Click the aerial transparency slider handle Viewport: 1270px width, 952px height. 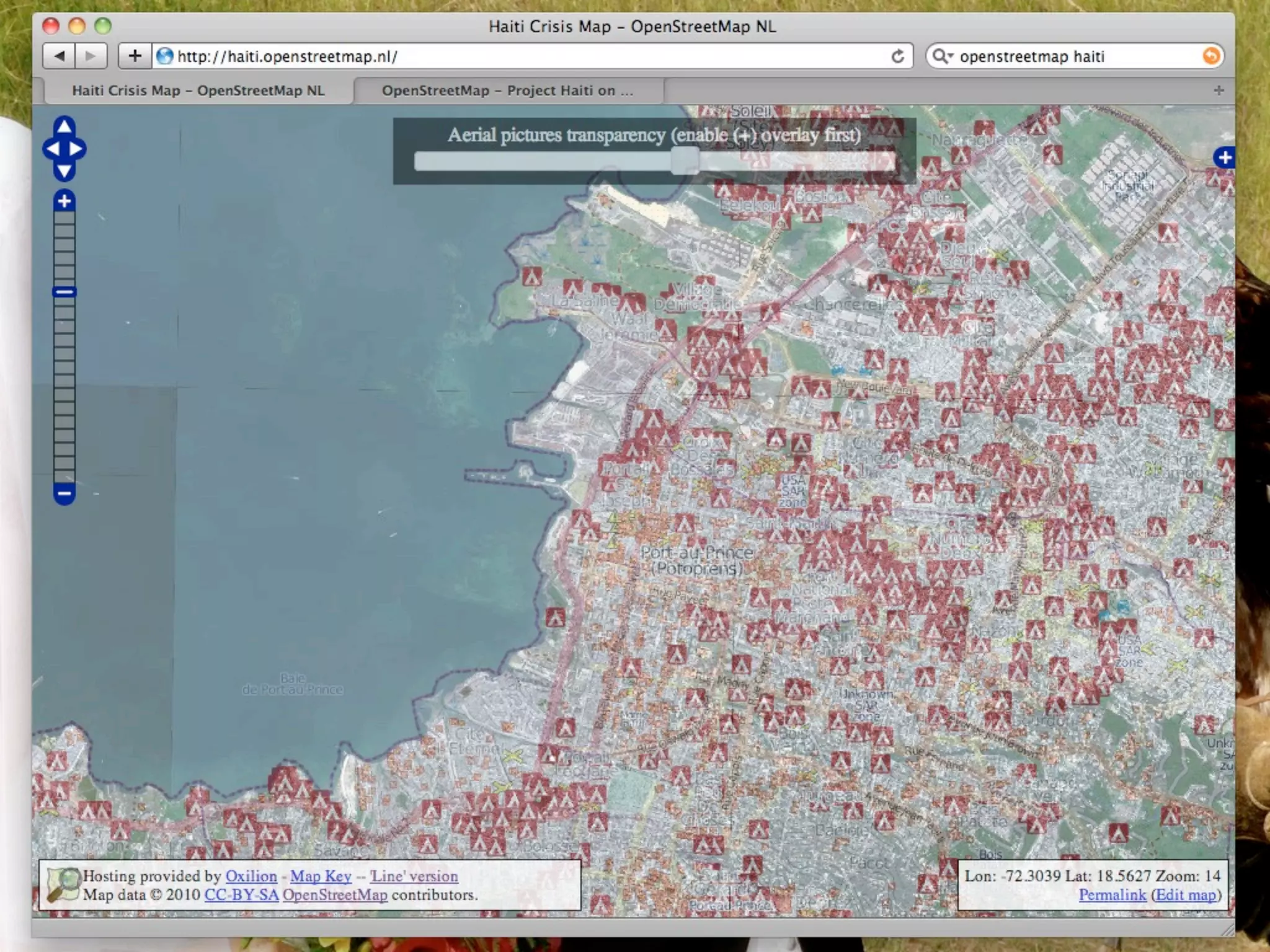point(685,161)
